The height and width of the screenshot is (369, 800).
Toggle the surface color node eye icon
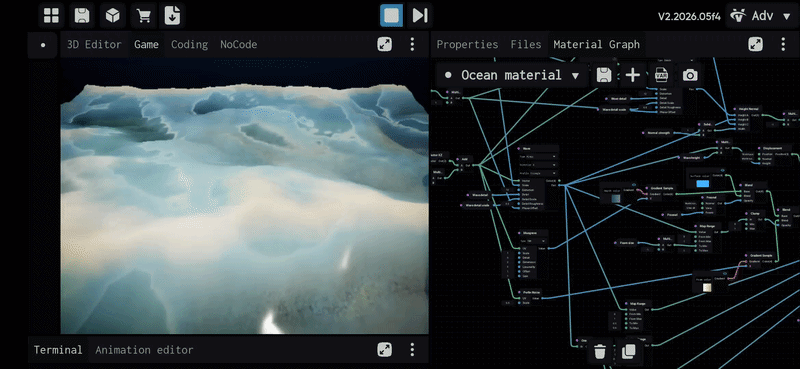tap(722, 170)
